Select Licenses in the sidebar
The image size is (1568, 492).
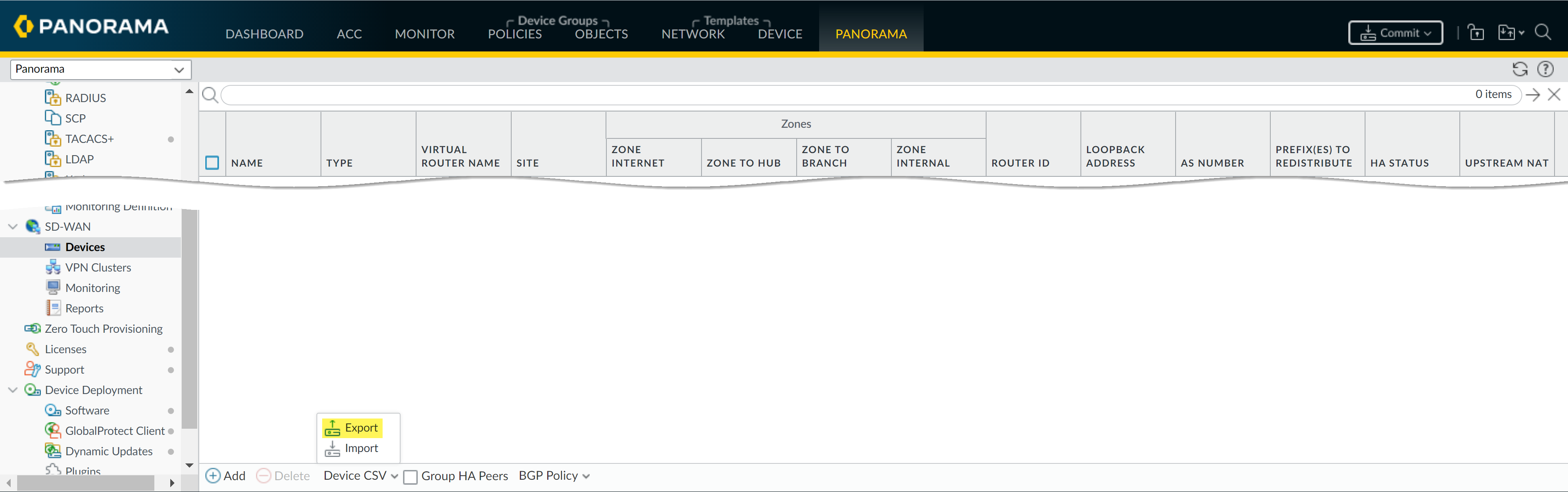pos(65,349)
